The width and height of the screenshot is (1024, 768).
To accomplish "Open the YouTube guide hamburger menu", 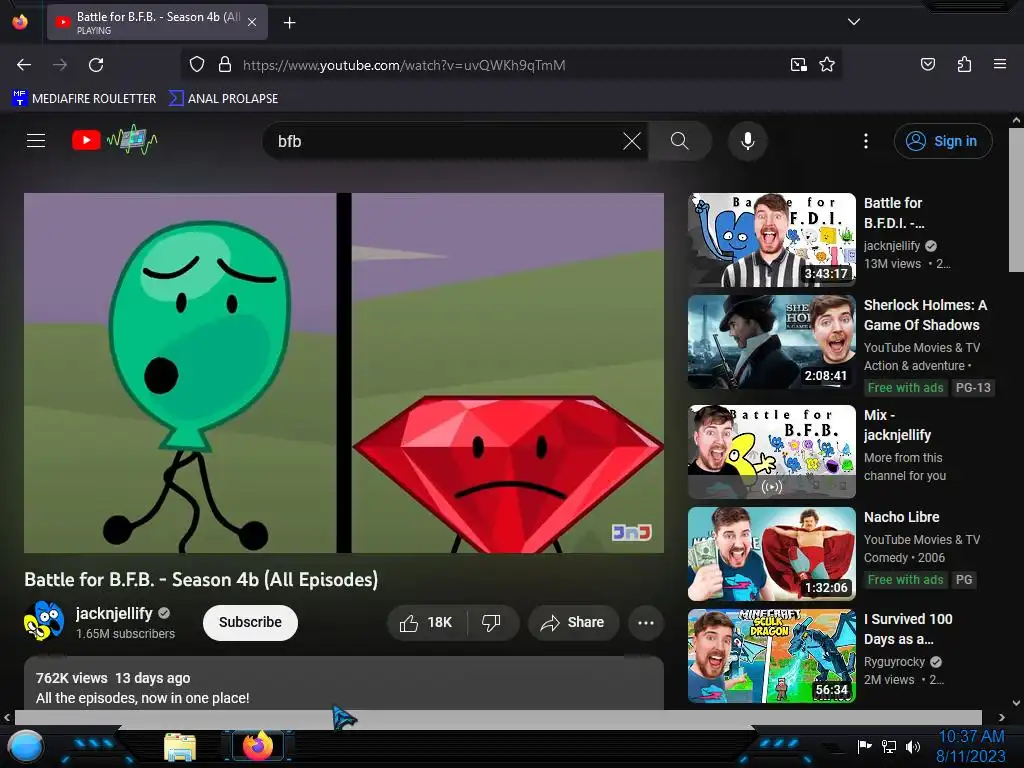I will (x=36, y=140).
